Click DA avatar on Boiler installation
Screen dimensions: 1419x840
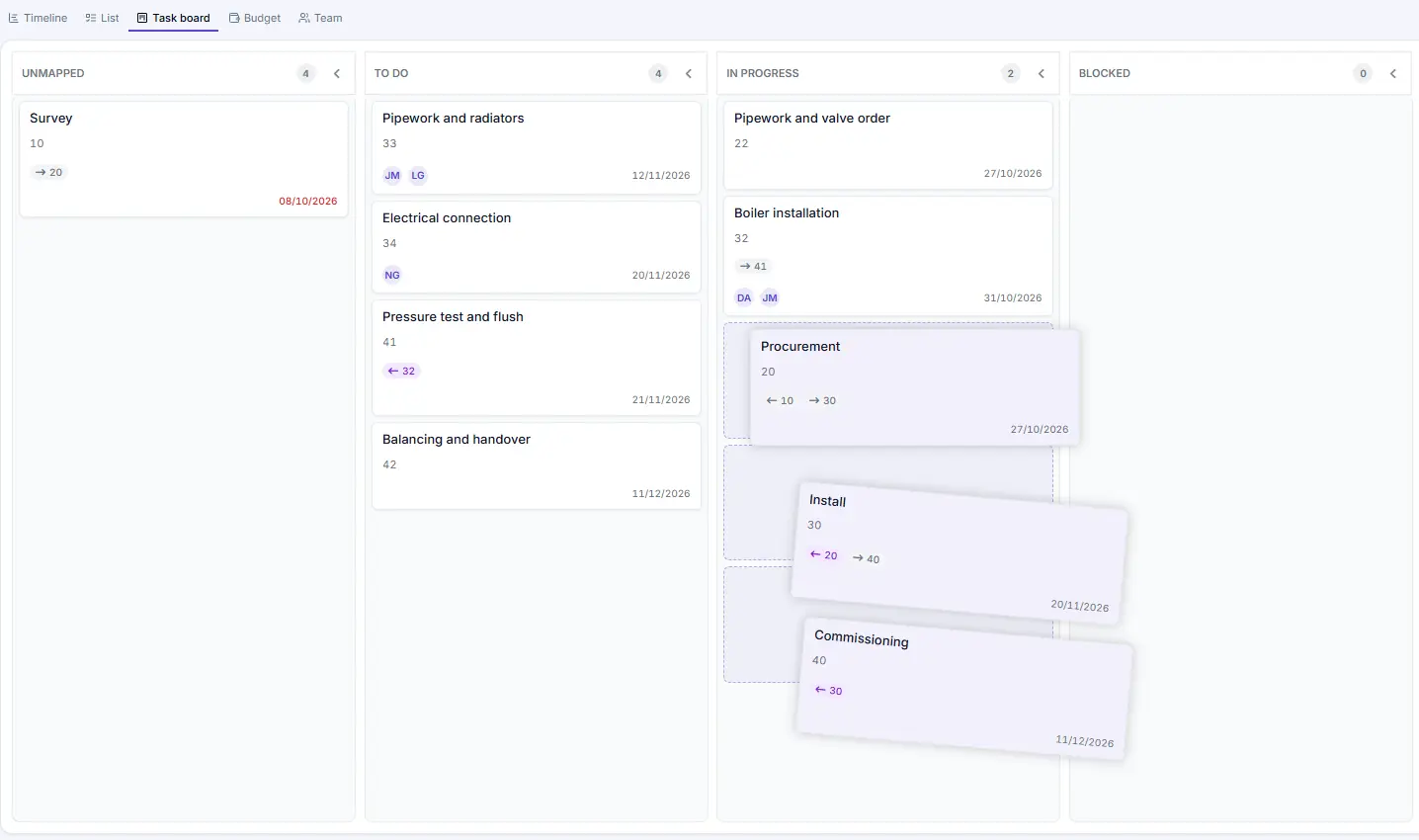pyautogui.click(x=744, y=297)
